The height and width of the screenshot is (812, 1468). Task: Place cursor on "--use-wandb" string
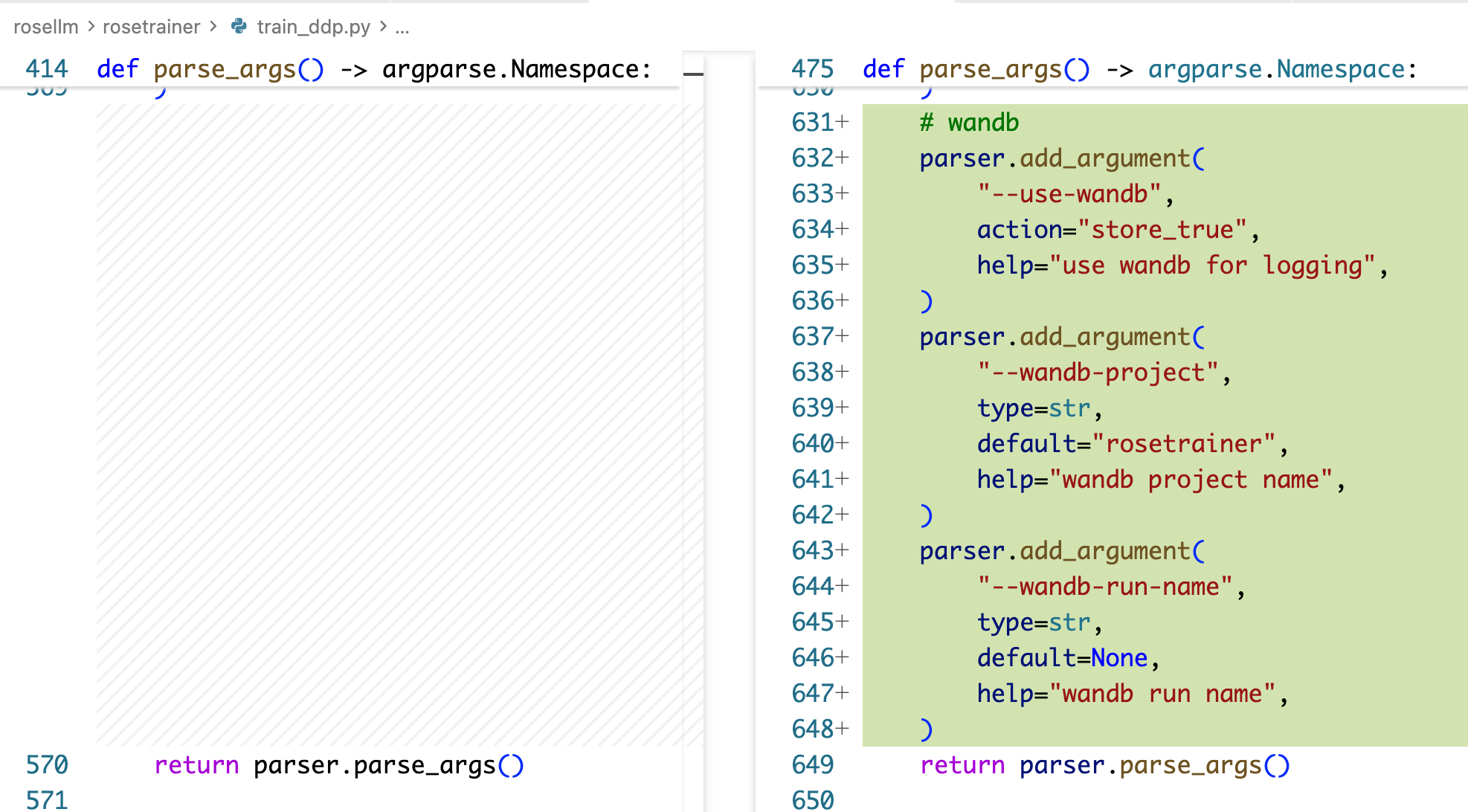pyautogui.click(x=1069, y=193)
